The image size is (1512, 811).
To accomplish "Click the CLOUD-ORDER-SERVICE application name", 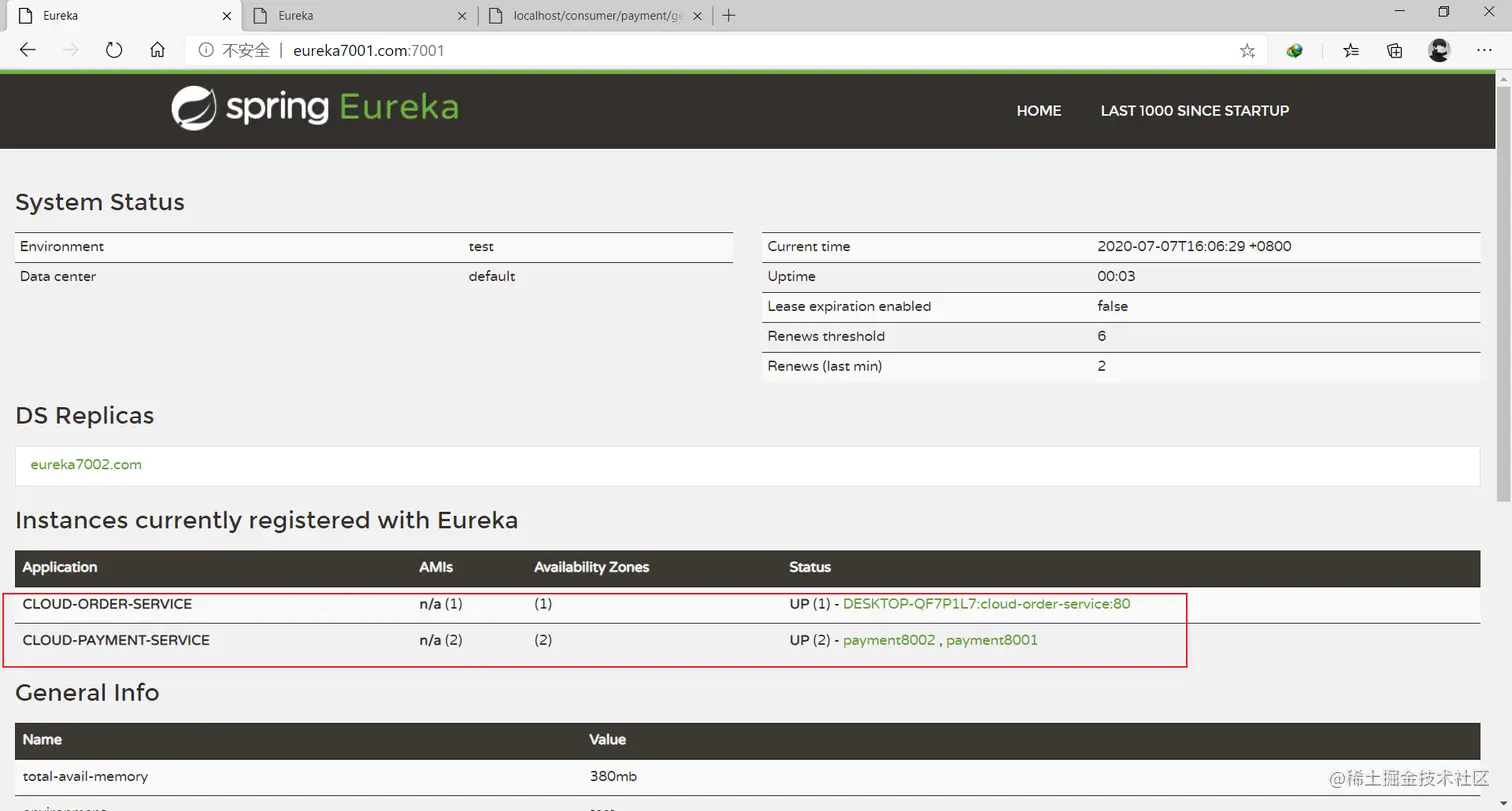I will [x=107, y=604].
